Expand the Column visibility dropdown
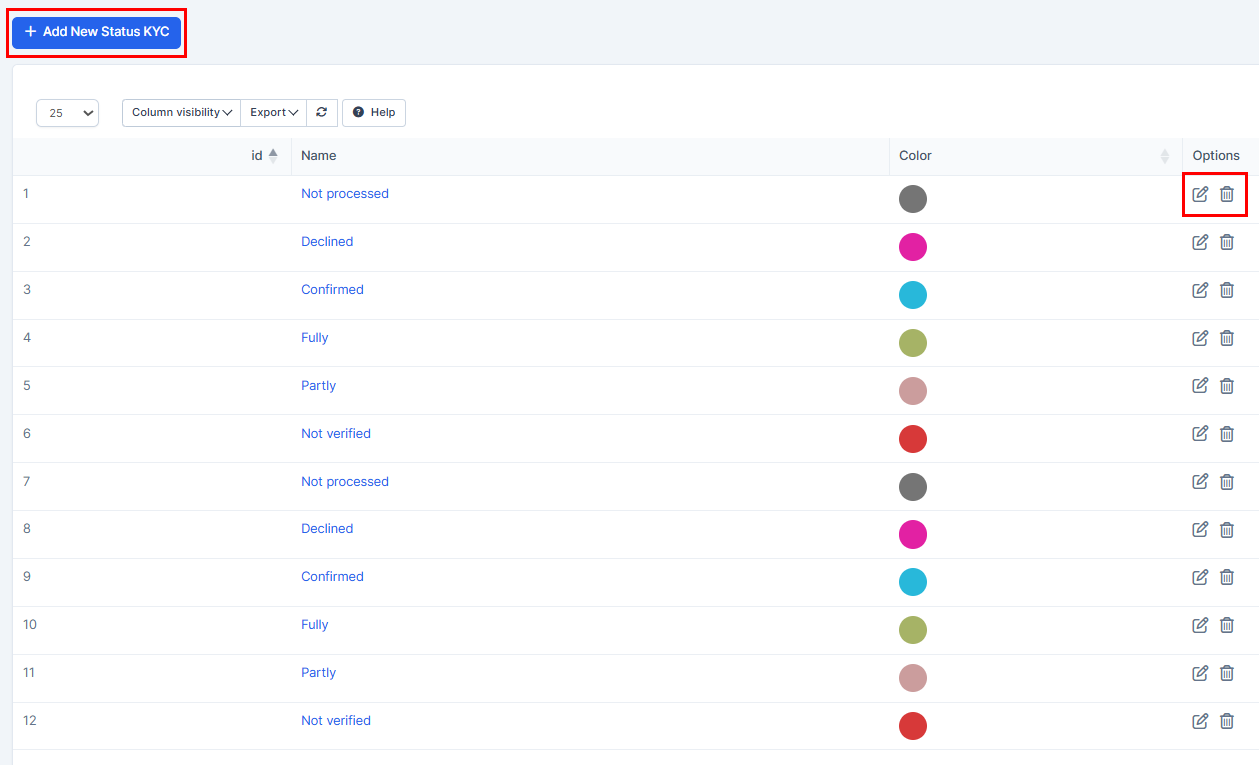 181,113
